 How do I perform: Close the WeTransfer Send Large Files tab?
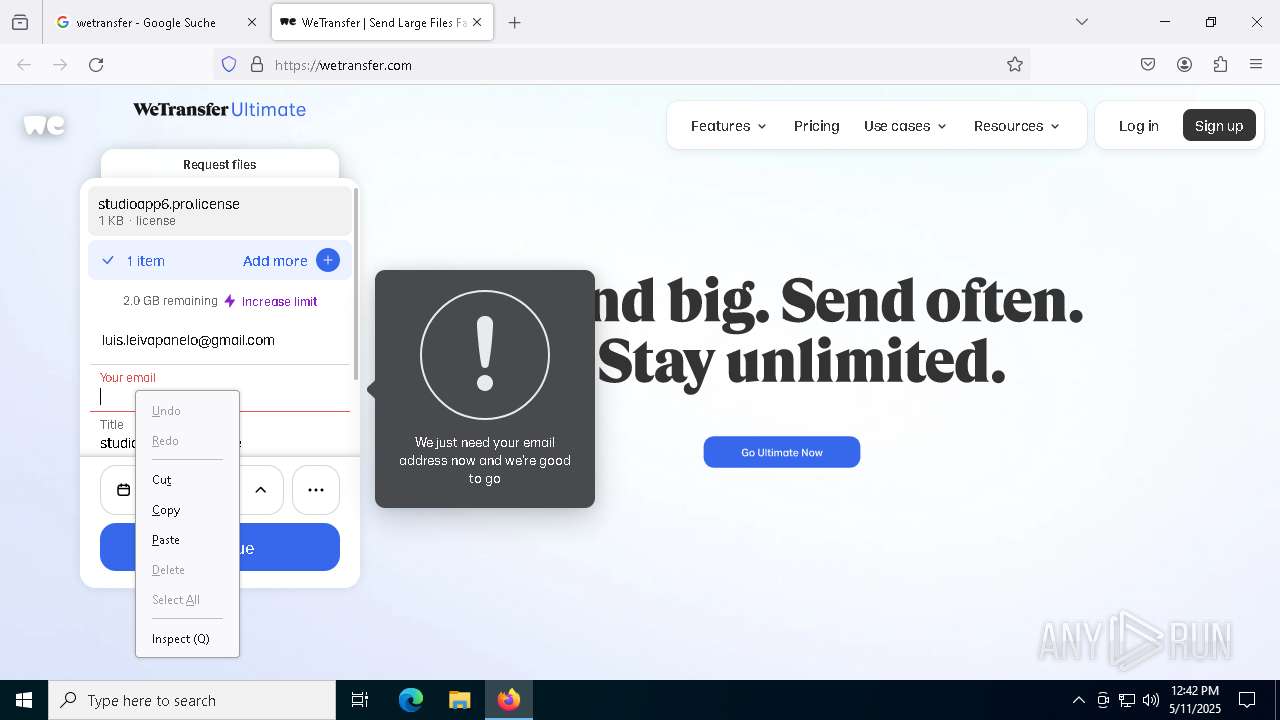(477, 22)
